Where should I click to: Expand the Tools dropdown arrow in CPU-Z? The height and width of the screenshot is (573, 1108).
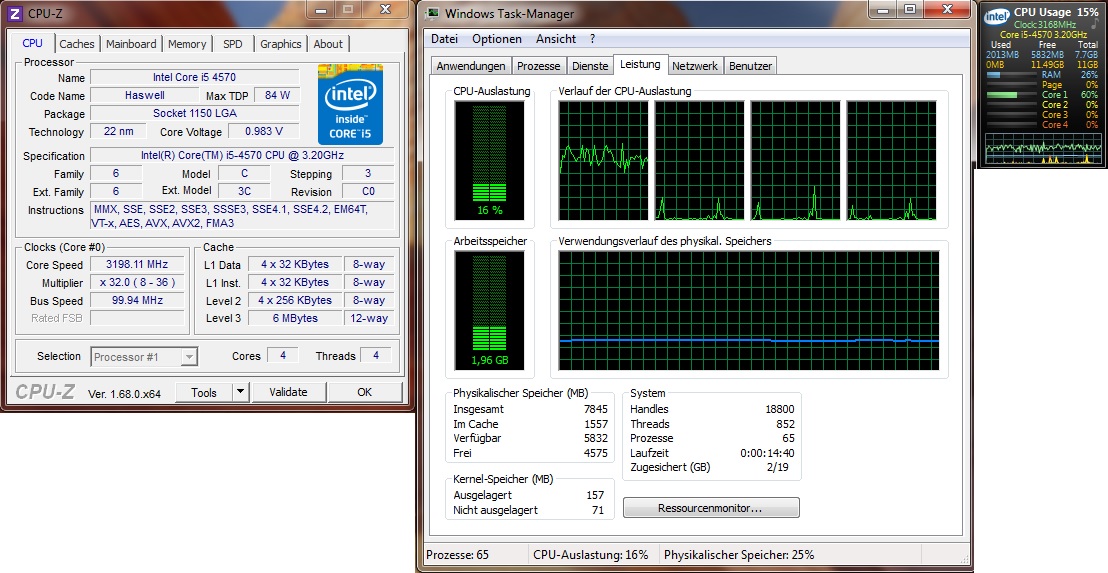[x=240, y=392]
